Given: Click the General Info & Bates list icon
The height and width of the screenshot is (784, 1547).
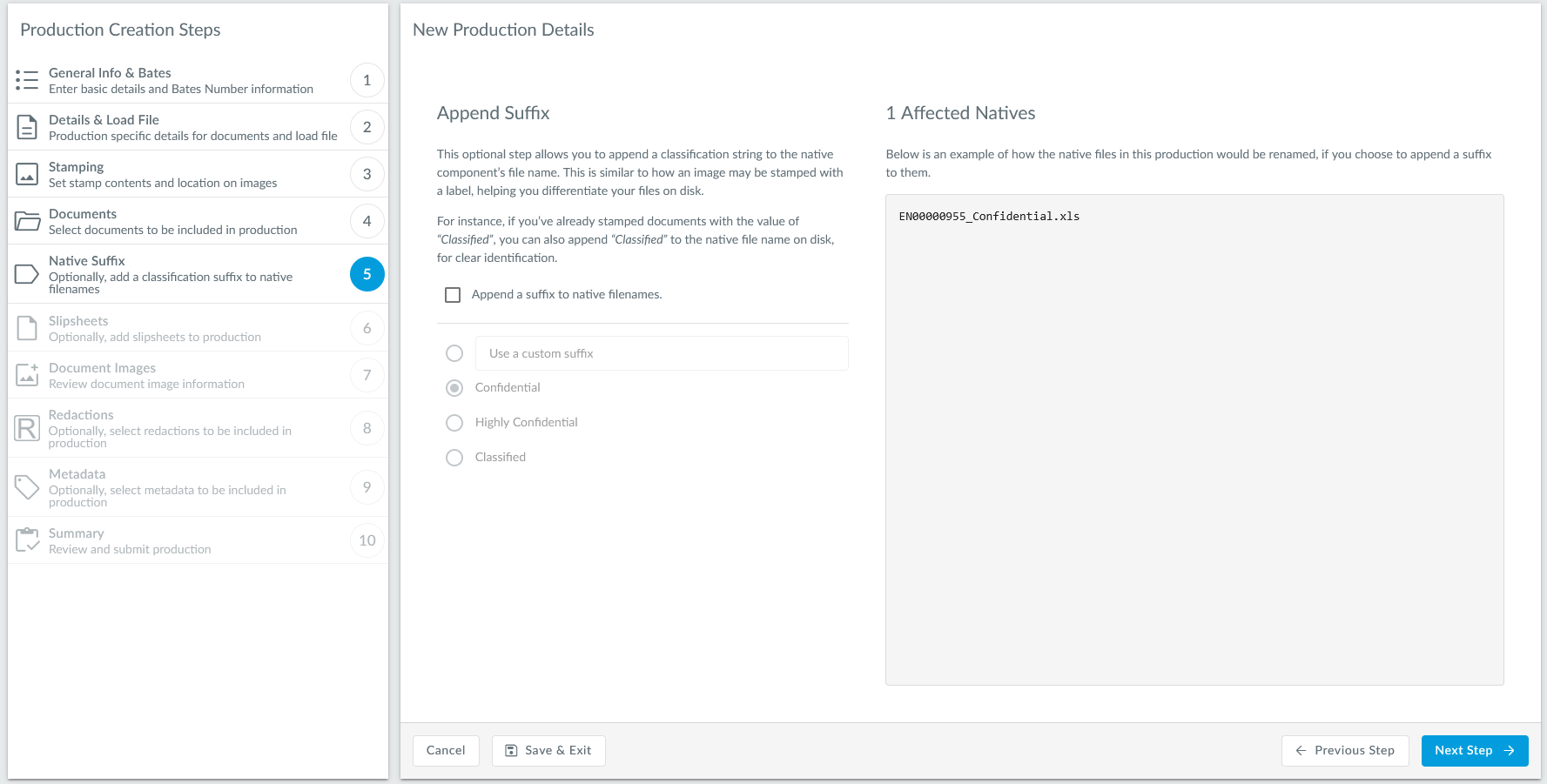Looking at the screenshot, I should 27,80.
